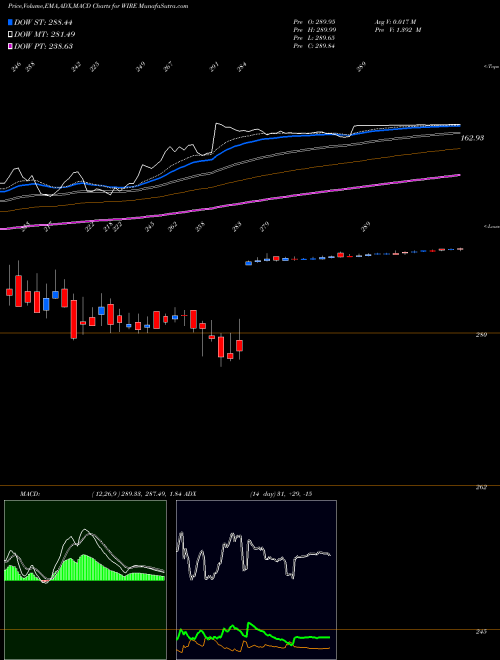
Task: Click the white DOW MT legend swatch
Action: click(x=11, y=35)
